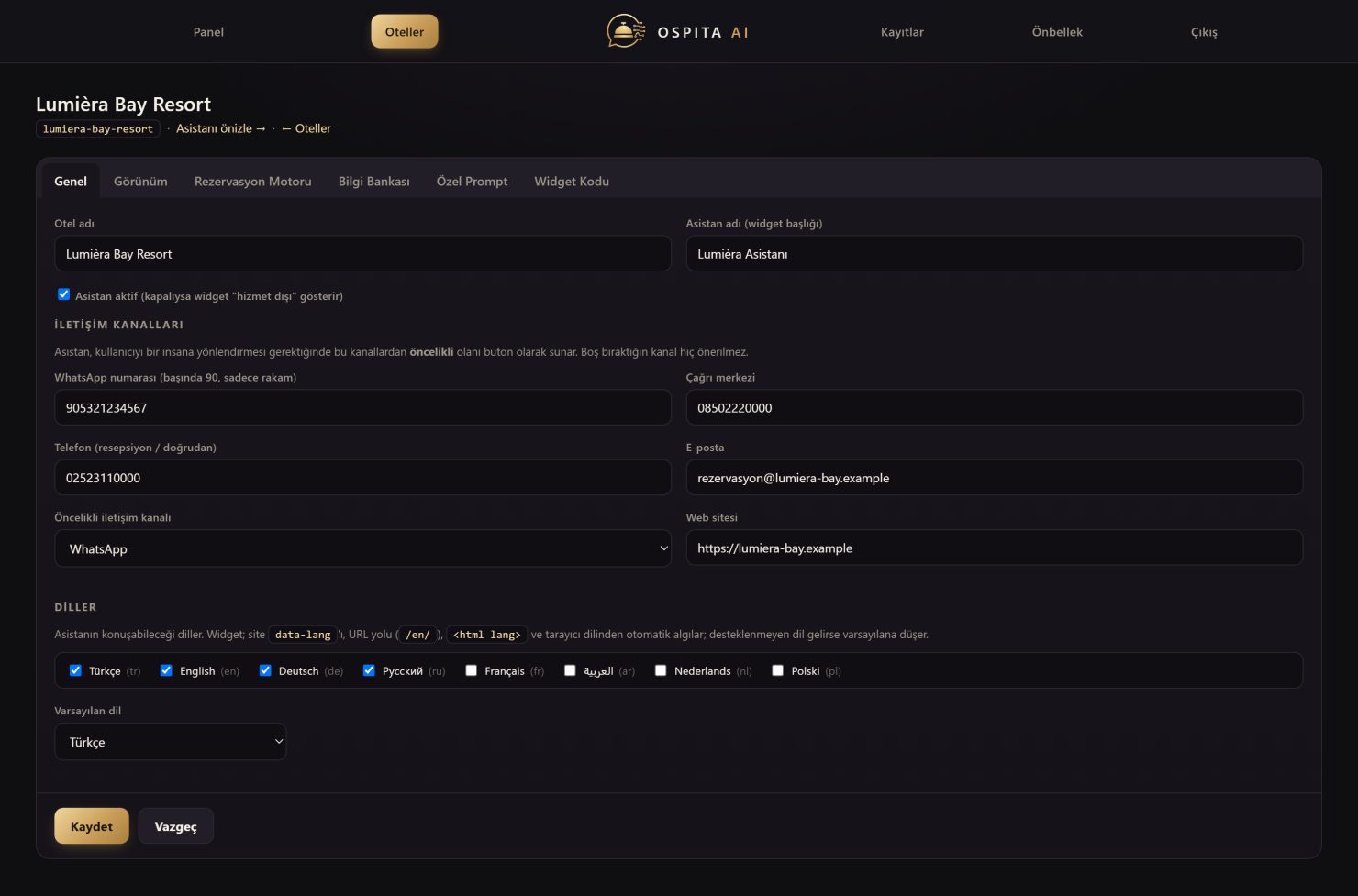Viewport: 1358px width, 896px height.
Task: Uncheck the Deutsch language checkbox
Action: [265, 670]
